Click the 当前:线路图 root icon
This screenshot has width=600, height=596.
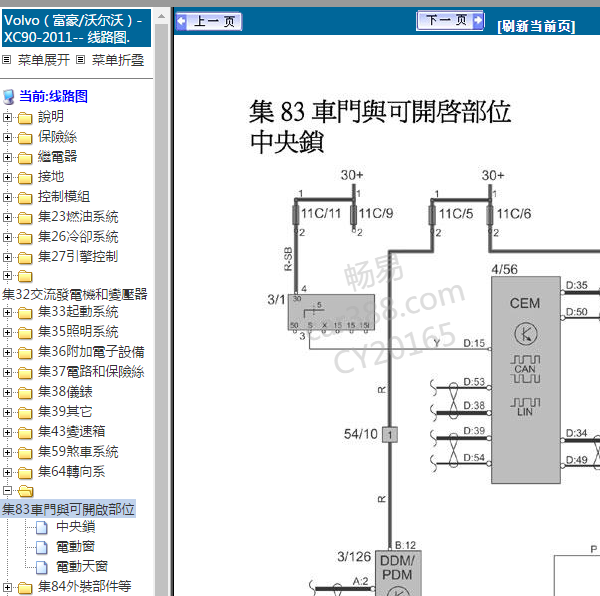point(9,97)
